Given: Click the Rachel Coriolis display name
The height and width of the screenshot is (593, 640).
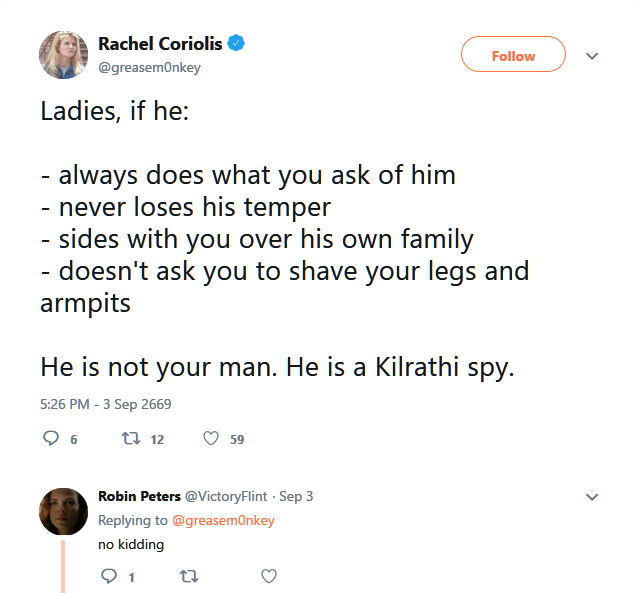Looking at the screenshot, I should click(x=159, y=43).
